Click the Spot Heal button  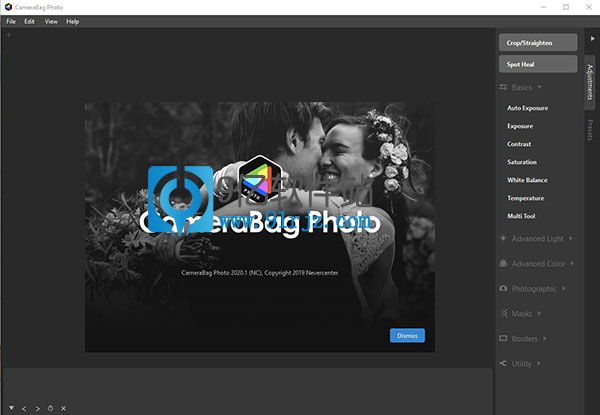pyautogui.click(x=538, y=64)
